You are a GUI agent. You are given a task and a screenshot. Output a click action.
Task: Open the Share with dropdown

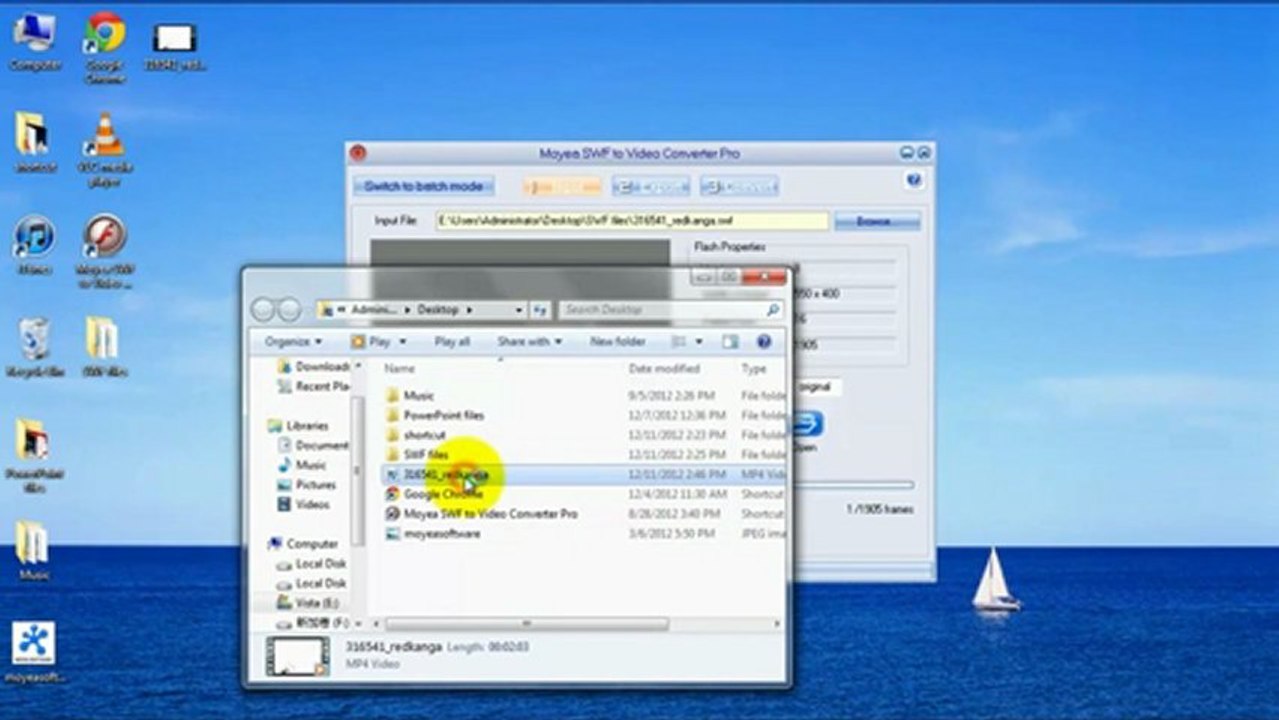point(529,342)
